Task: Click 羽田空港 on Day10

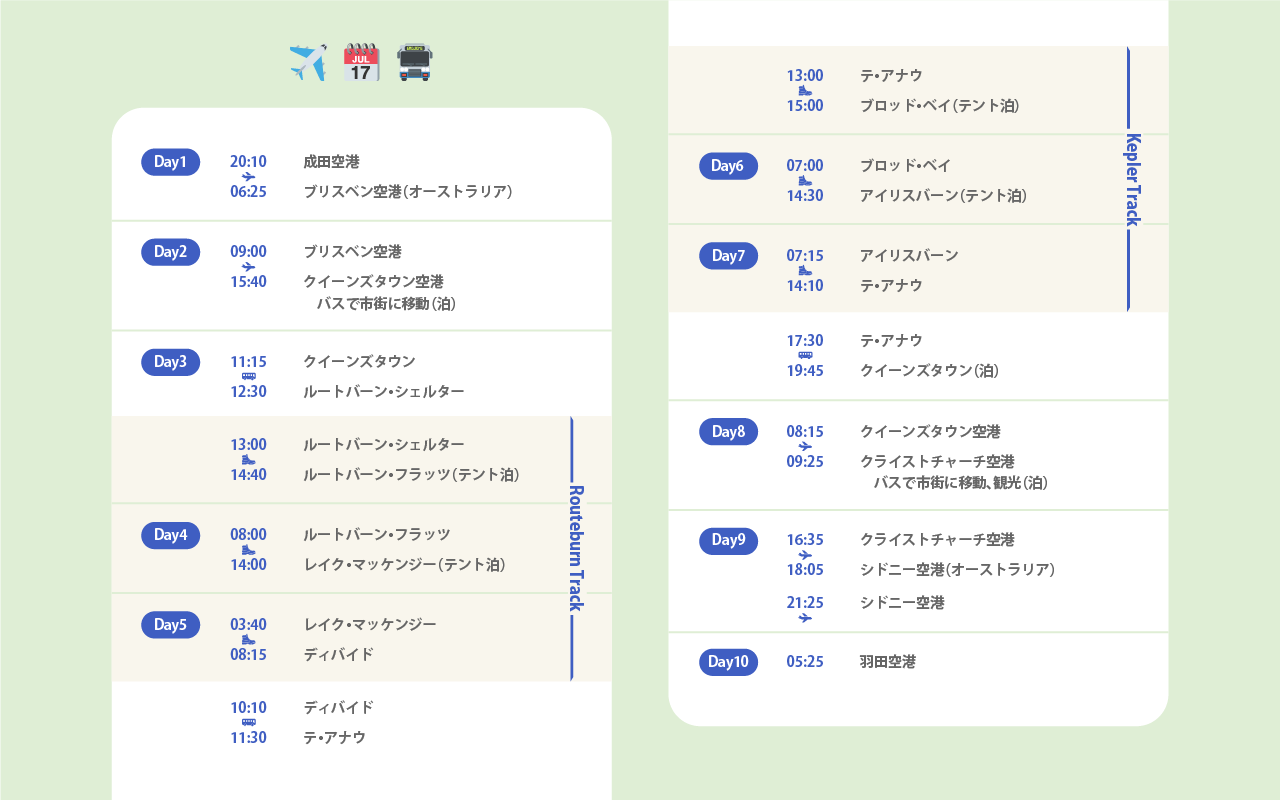Action: 887,662
